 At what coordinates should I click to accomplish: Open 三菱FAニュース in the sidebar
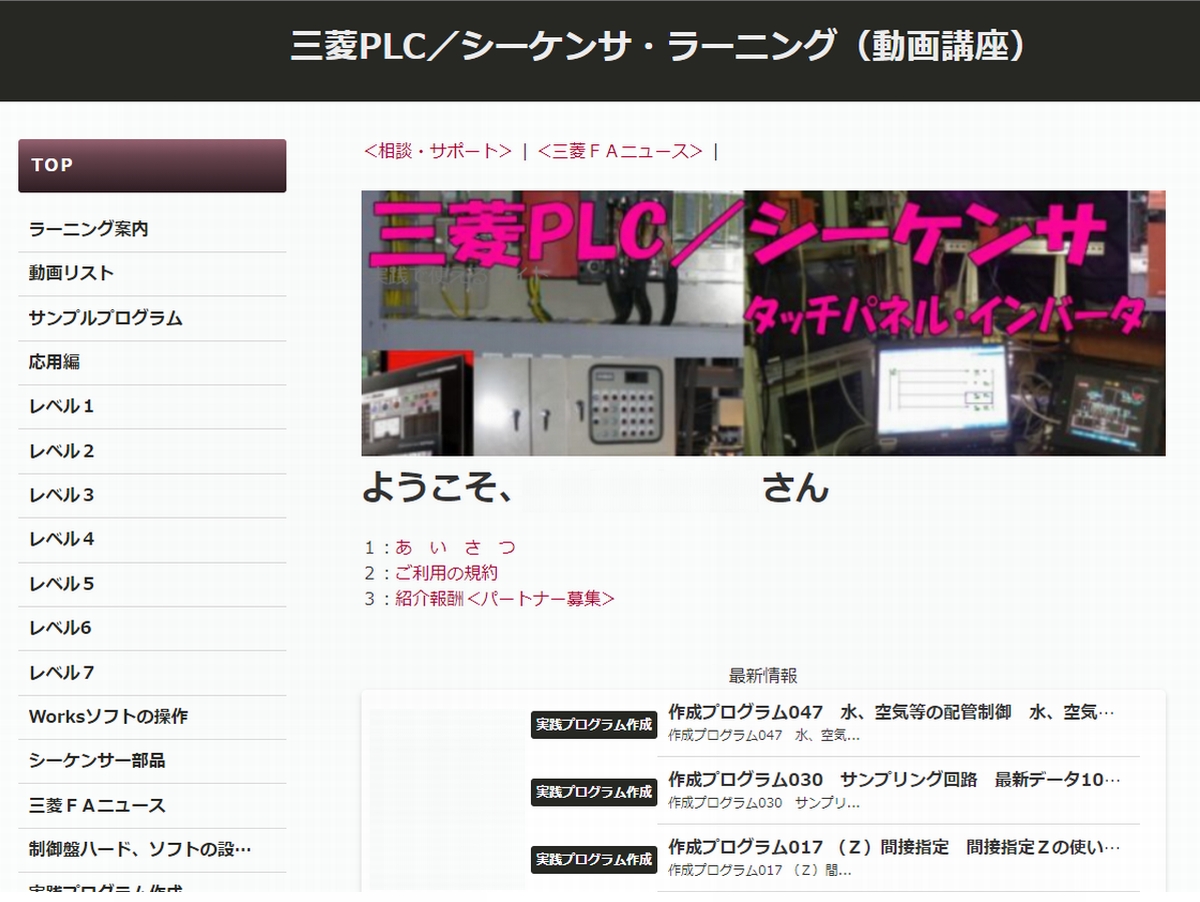pos(152,805)
